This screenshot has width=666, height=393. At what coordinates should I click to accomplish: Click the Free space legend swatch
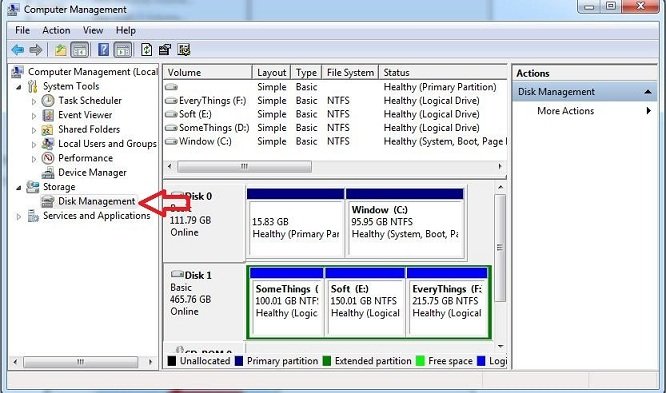point(420,361)
